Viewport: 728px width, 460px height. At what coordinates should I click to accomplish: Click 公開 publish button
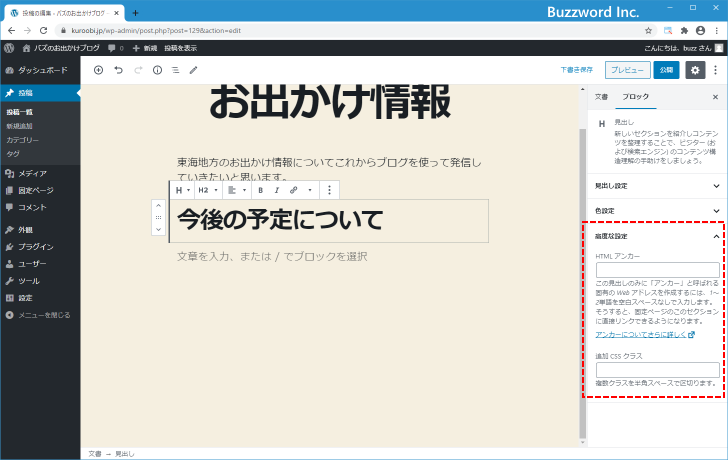(x=666, y=70)
